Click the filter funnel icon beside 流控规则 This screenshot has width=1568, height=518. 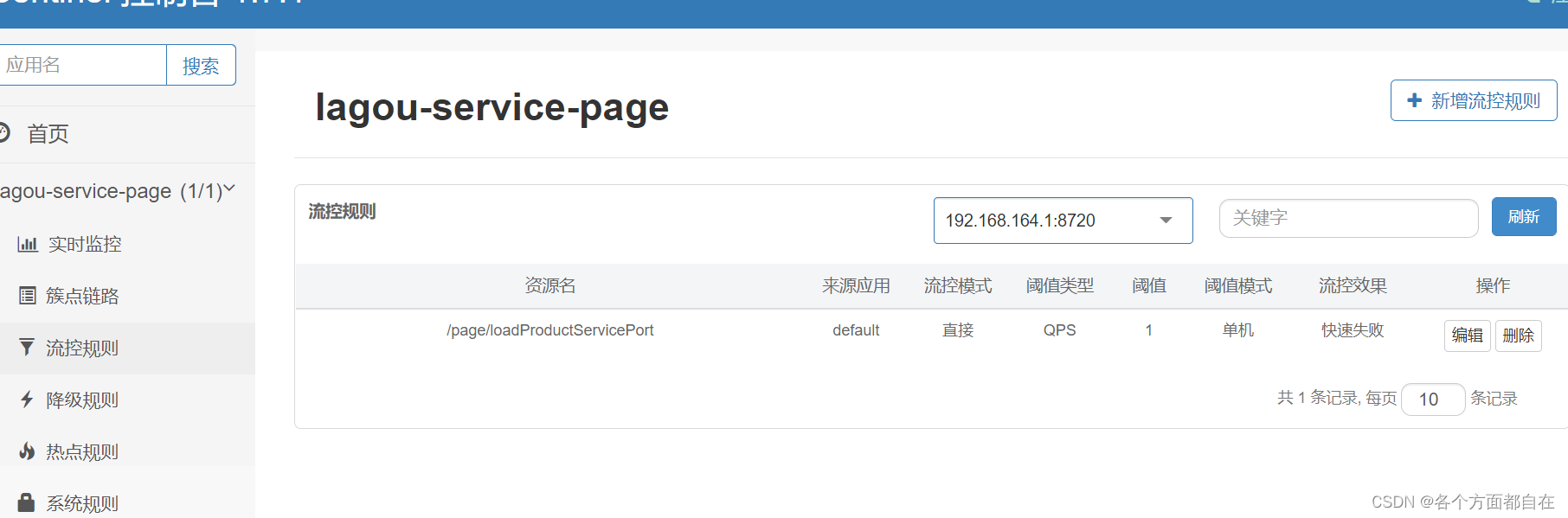[27, 348]
